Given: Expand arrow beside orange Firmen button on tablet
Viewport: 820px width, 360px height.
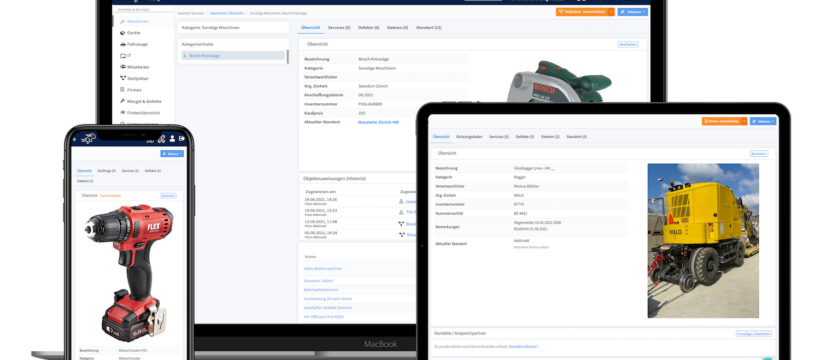Looking at the screenshot, I should (x=744, y=121).
